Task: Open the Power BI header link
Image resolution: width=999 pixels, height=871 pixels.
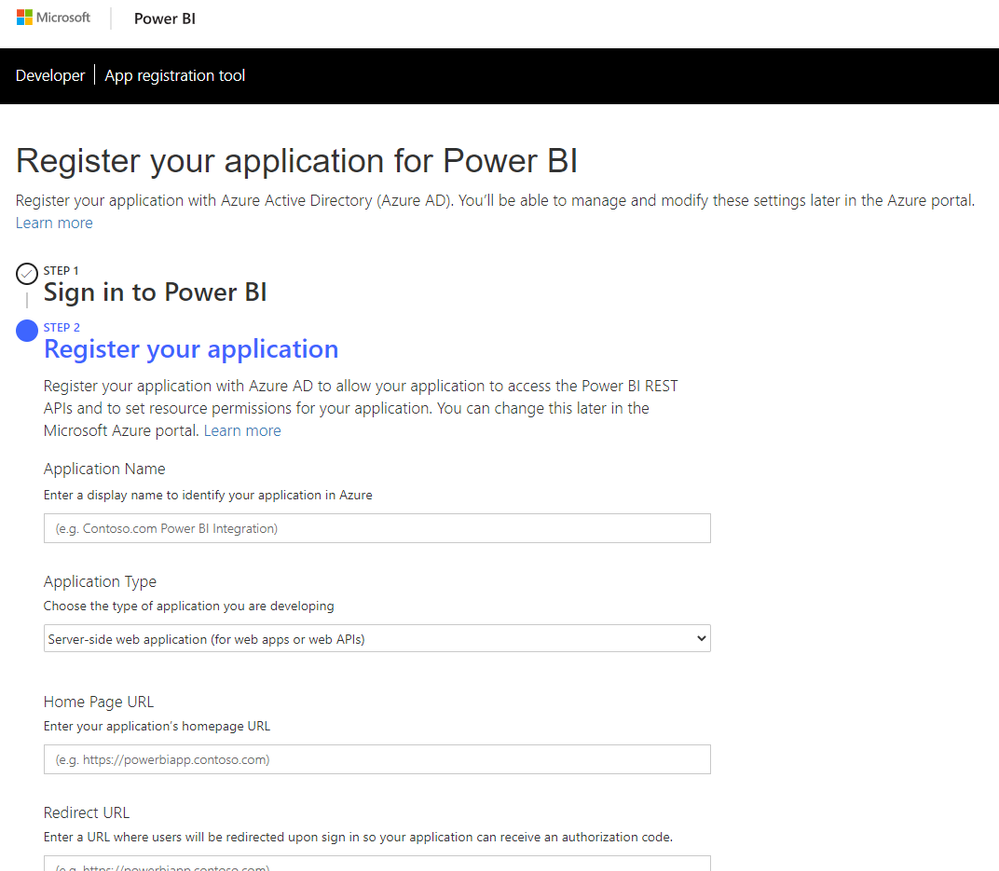Action: [x=164, y=18]
